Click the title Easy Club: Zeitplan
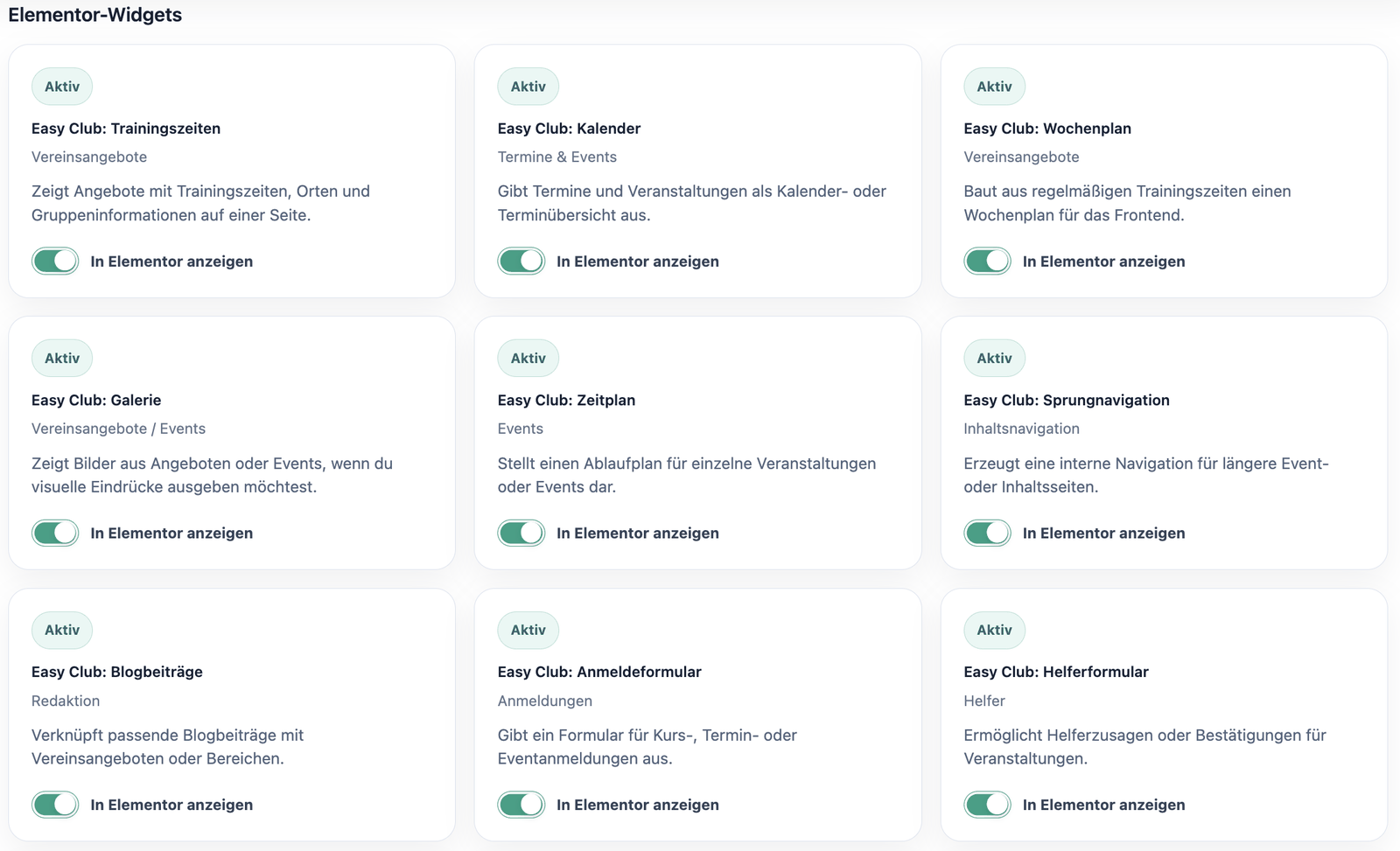 [567, 400]
